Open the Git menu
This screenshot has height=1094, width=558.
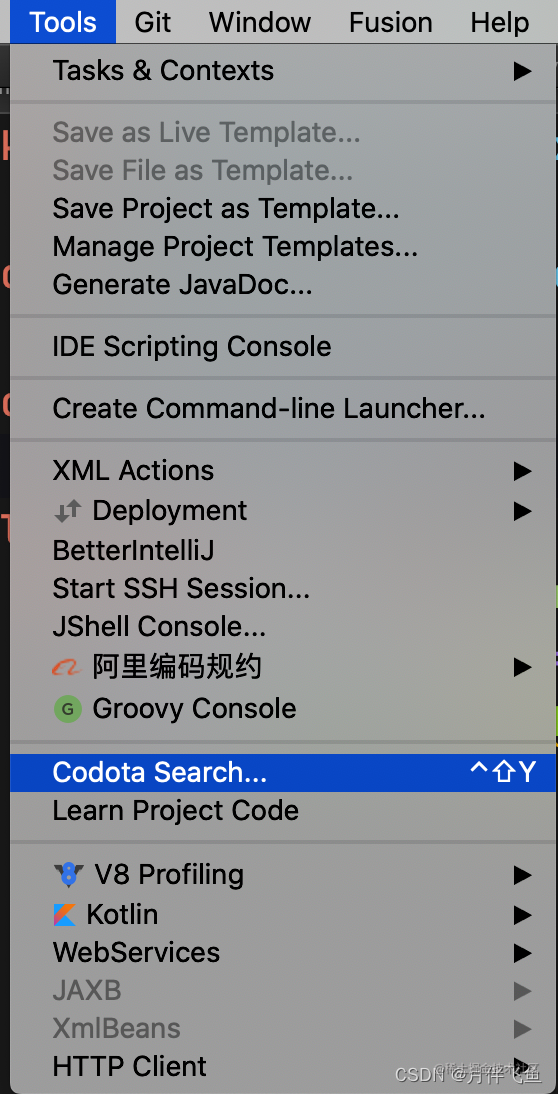(153, 22)
